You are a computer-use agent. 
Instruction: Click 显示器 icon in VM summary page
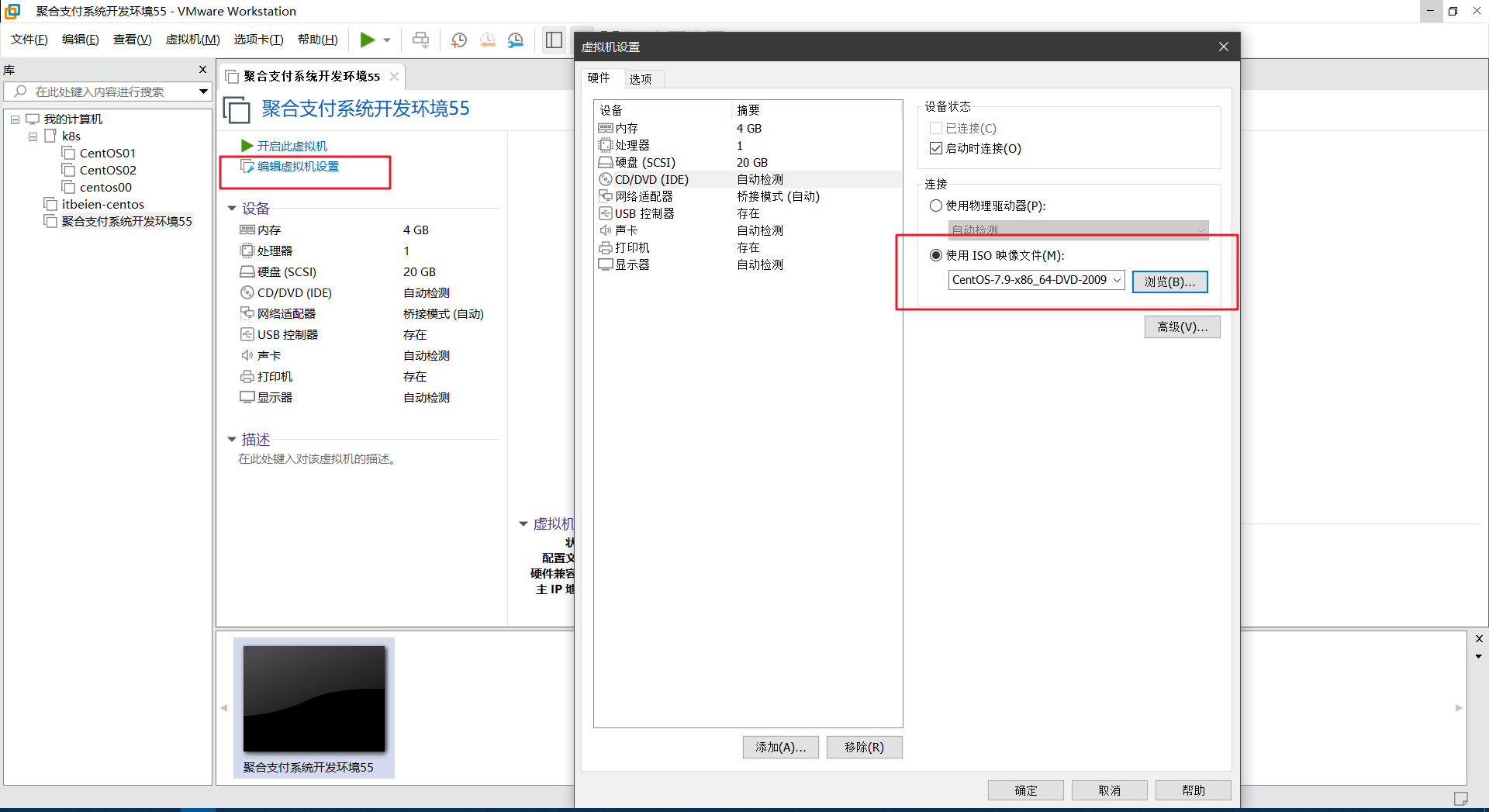247,397
